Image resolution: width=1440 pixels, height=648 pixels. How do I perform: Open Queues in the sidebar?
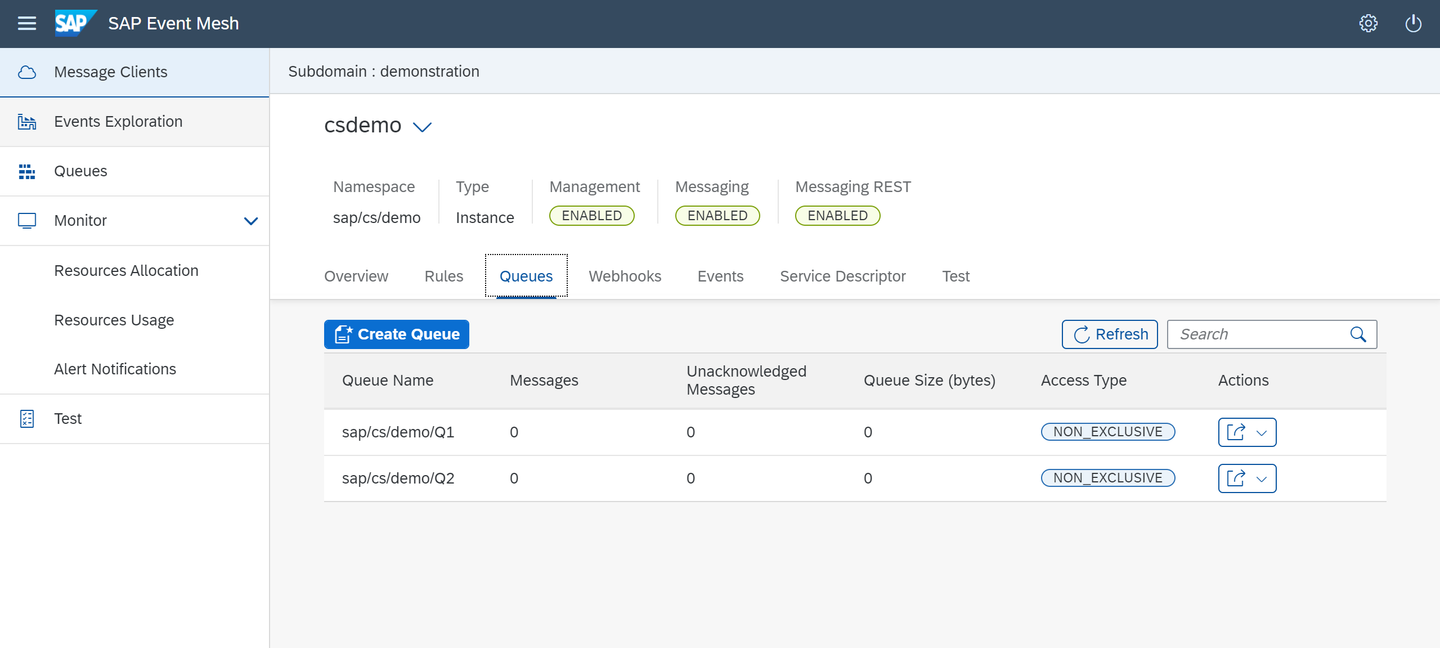point(135,171)
